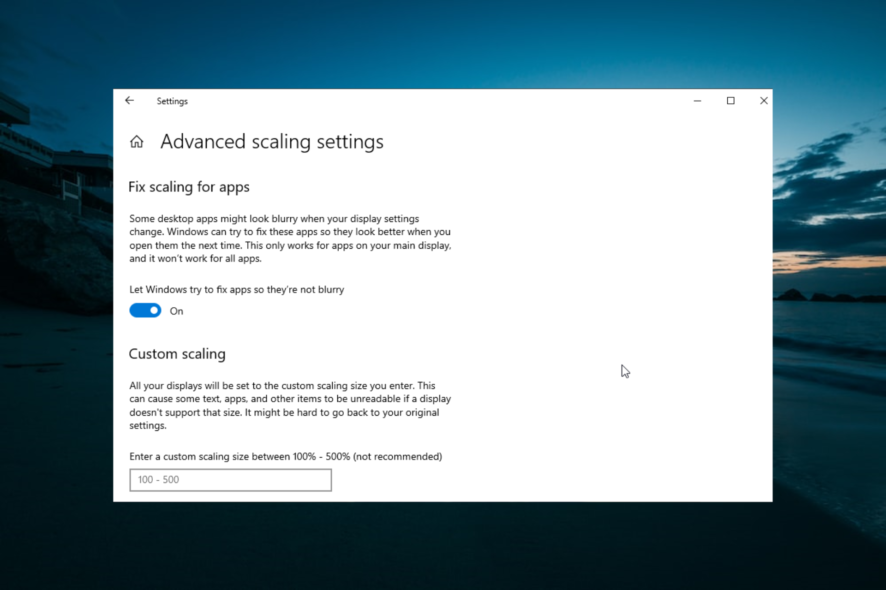
Task: Click the "Custom scaling" section heading
Action: [x=177, y=354]
